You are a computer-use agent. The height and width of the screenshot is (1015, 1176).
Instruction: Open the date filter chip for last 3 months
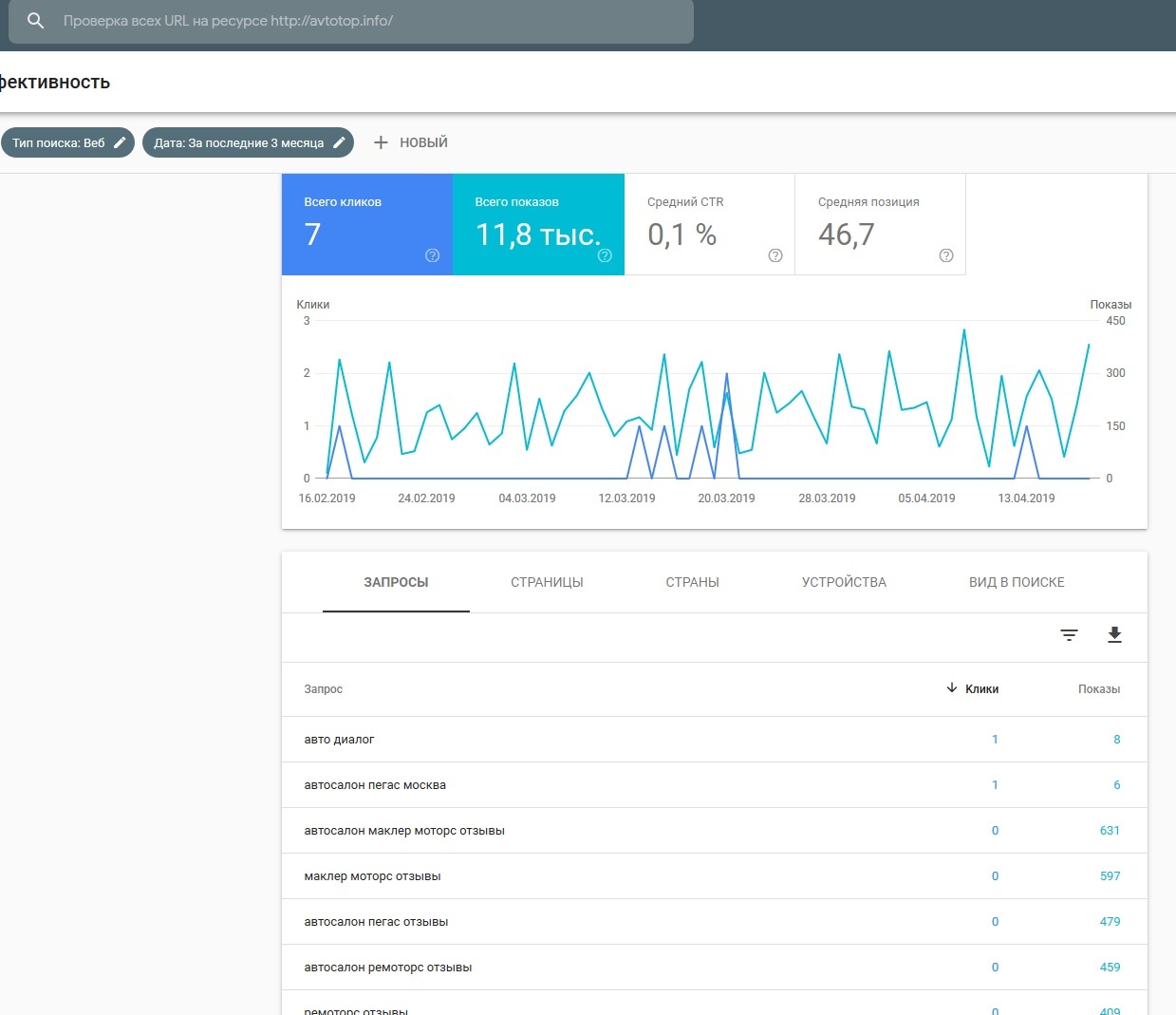[x=238, y=142]
